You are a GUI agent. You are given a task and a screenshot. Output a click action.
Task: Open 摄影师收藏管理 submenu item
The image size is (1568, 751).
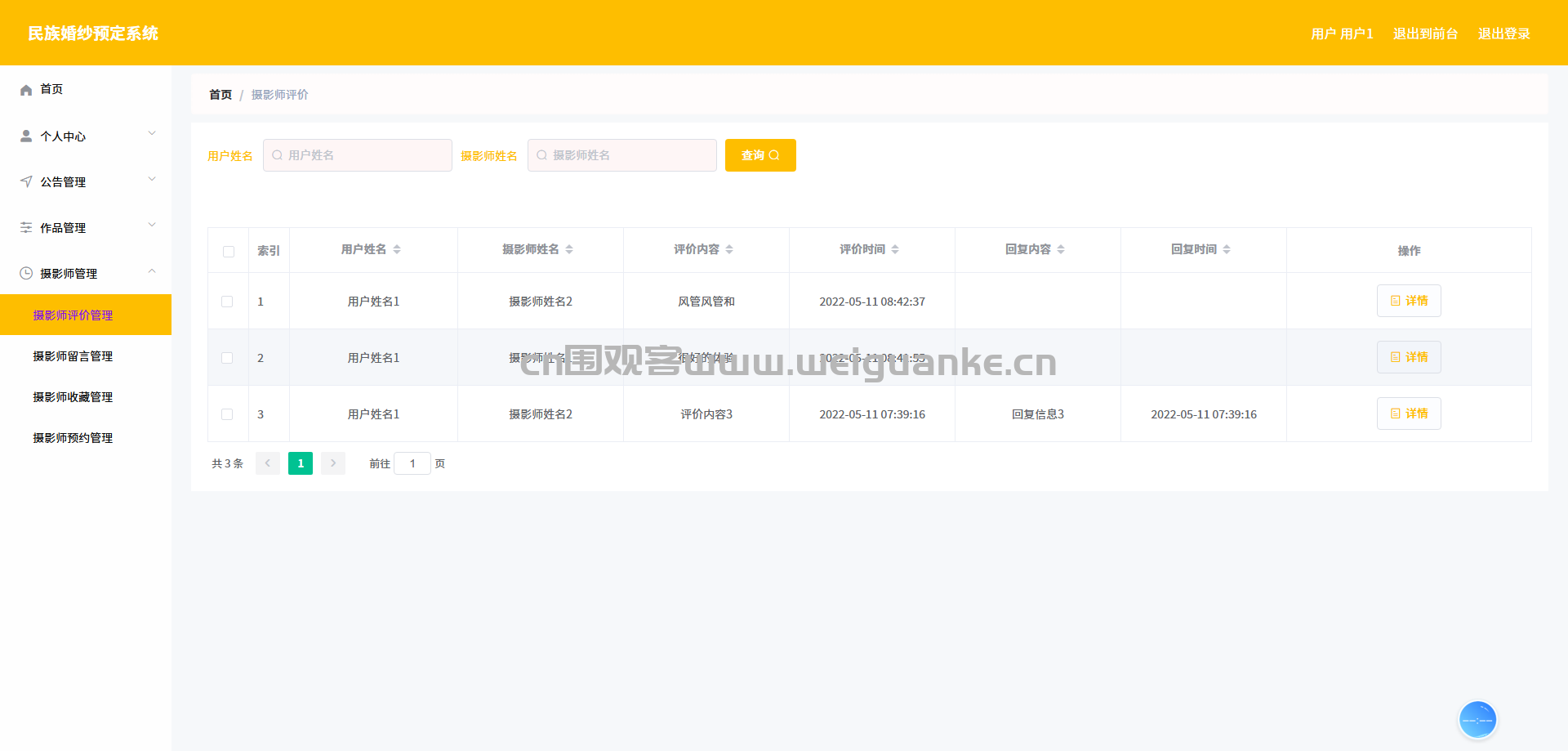point(86,396)
